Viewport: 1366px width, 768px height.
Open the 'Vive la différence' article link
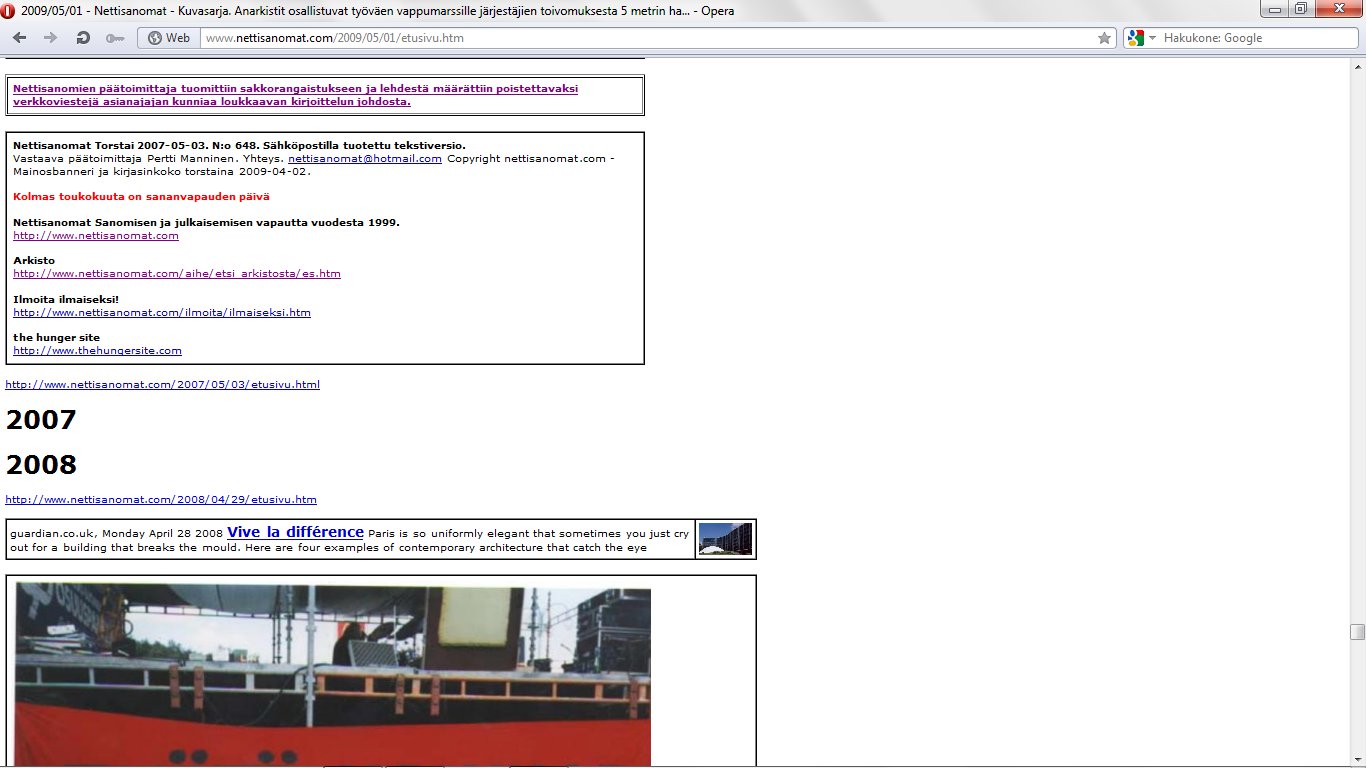point(295,532)
